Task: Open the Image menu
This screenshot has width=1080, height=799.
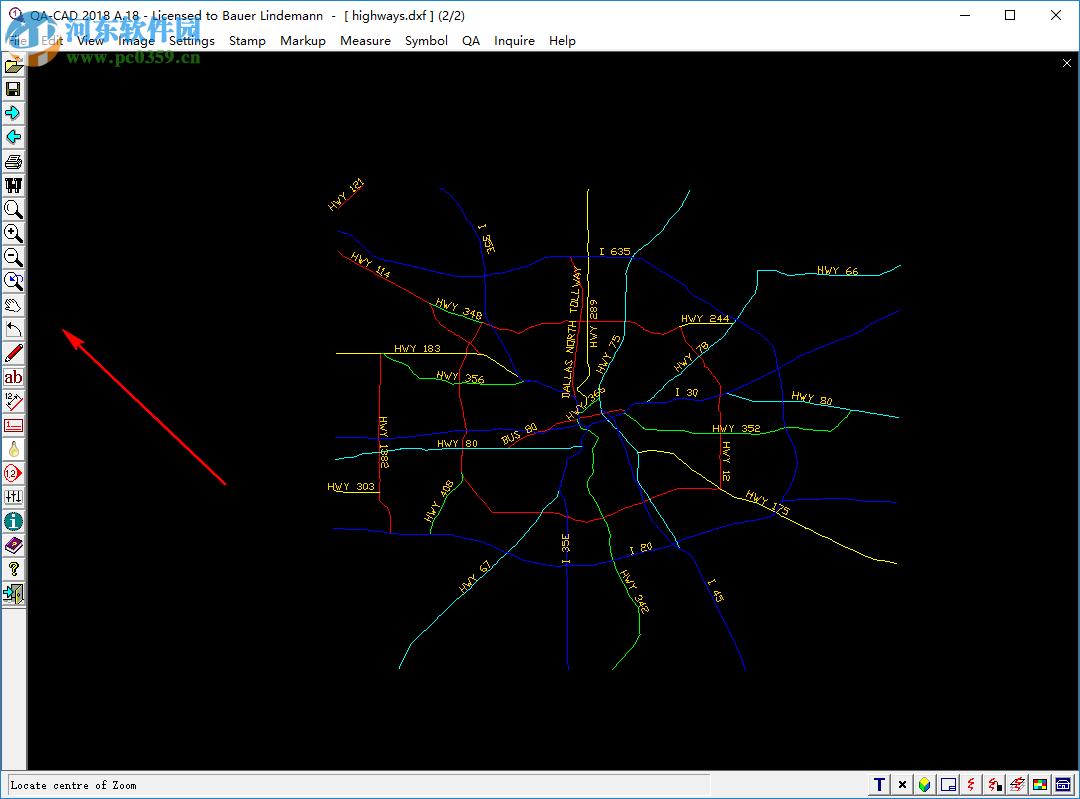Action: pos(136,41)
